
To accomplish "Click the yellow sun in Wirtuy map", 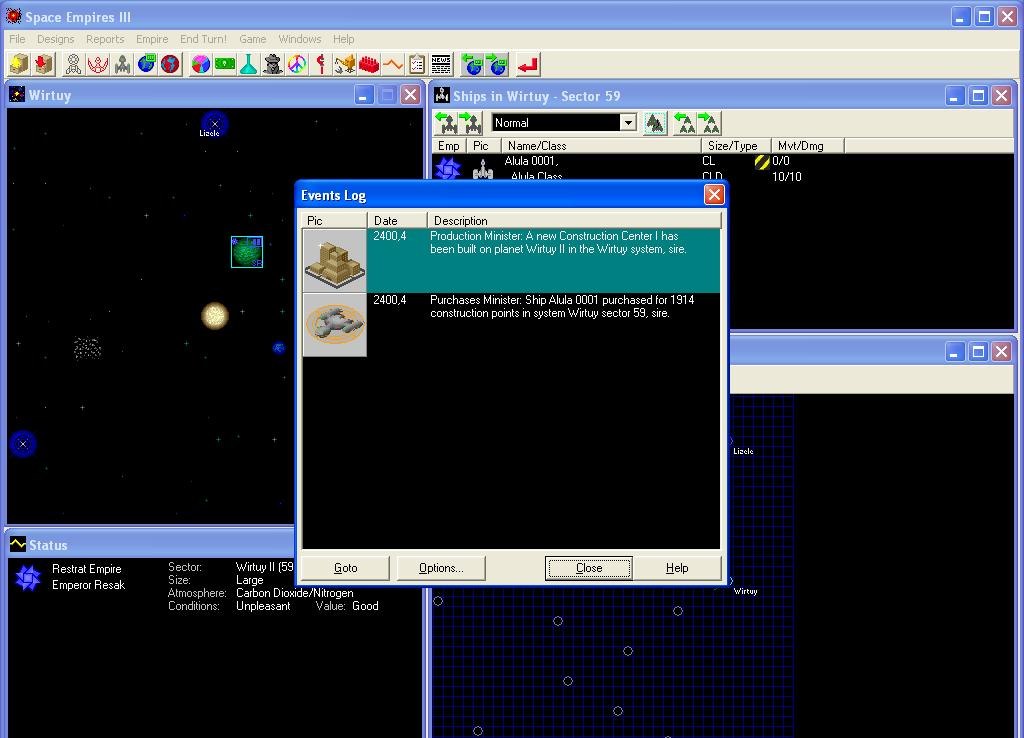I will coord(215,316).
